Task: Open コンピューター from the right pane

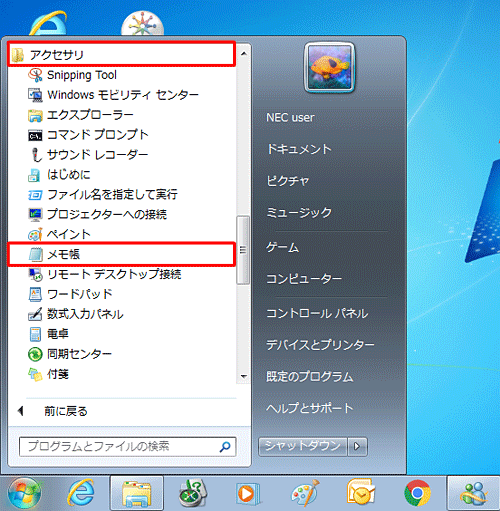Action: click(x=304, y=279)
